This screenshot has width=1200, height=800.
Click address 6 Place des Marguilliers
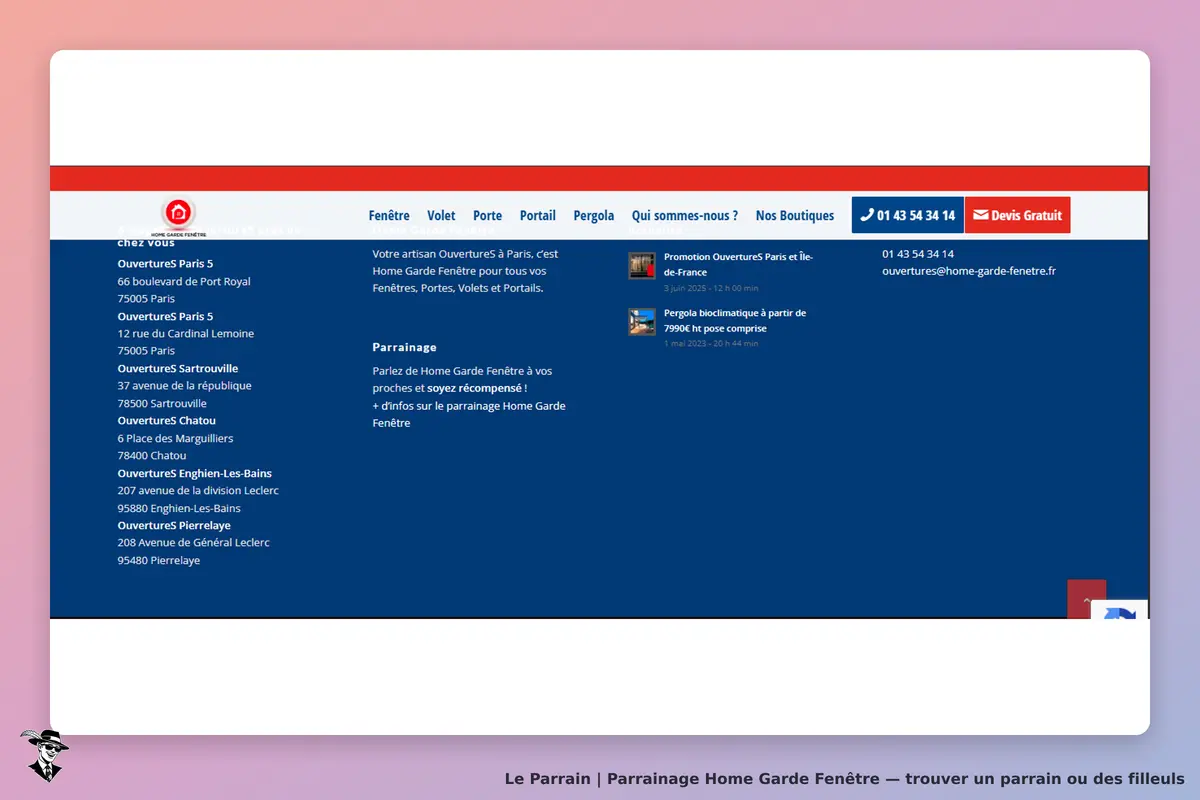tap(176, 438)
